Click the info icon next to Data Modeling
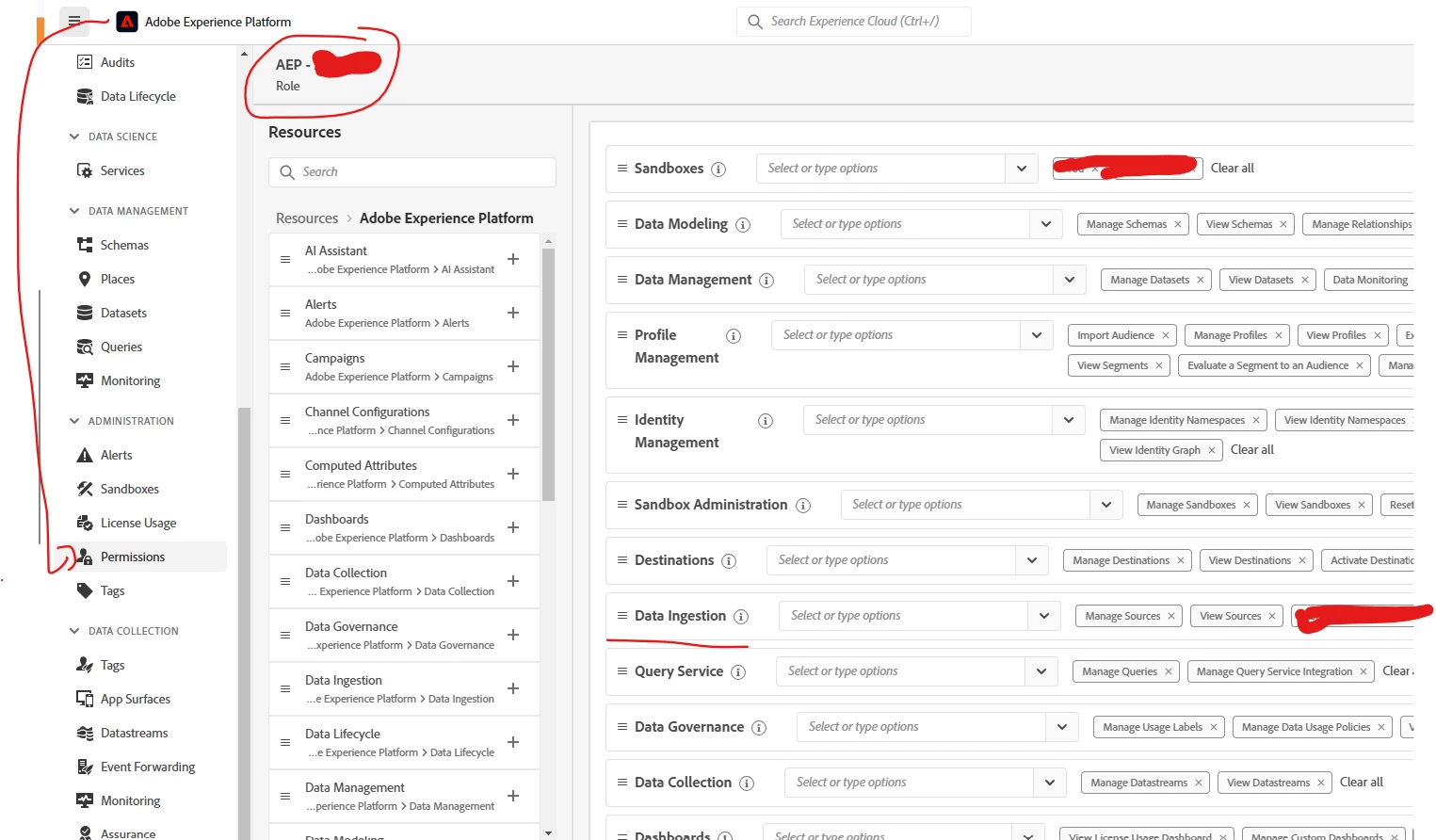The image size is (1436, 840). coord(743,225)
